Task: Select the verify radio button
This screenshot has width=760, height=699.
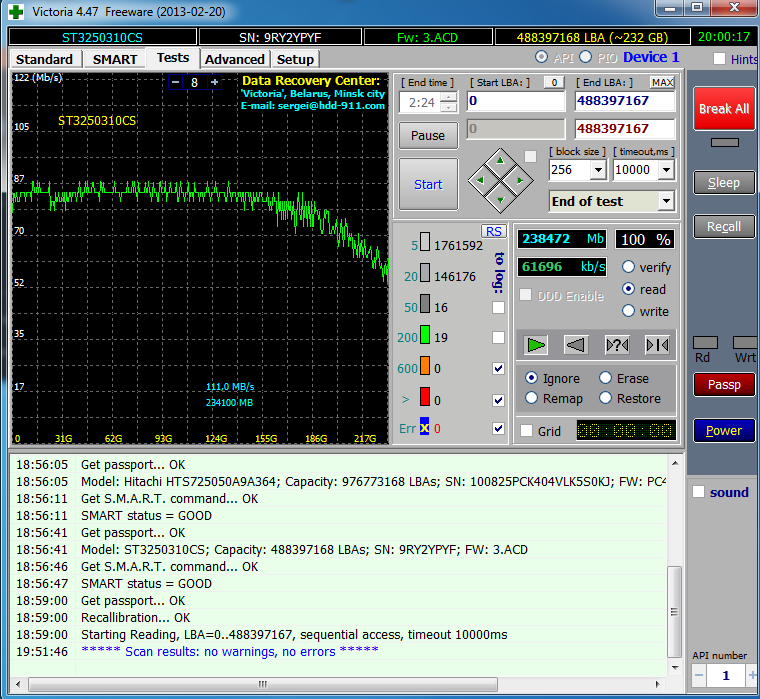Action: click(x=629, y=267)
